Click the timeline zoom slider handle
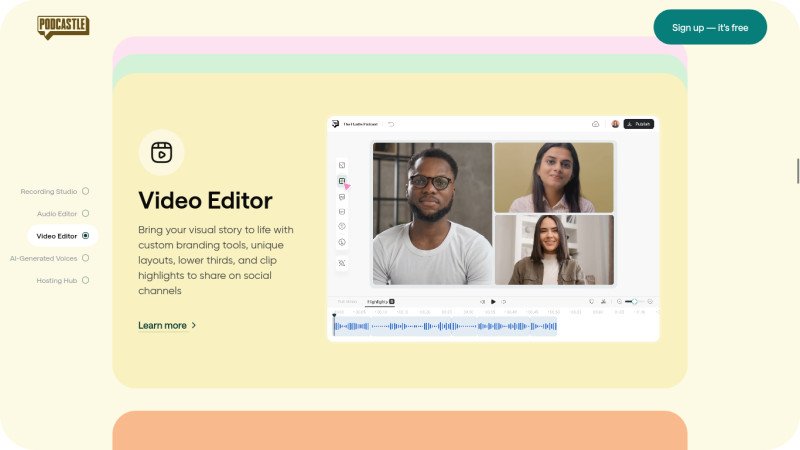 tap(634, 301)
